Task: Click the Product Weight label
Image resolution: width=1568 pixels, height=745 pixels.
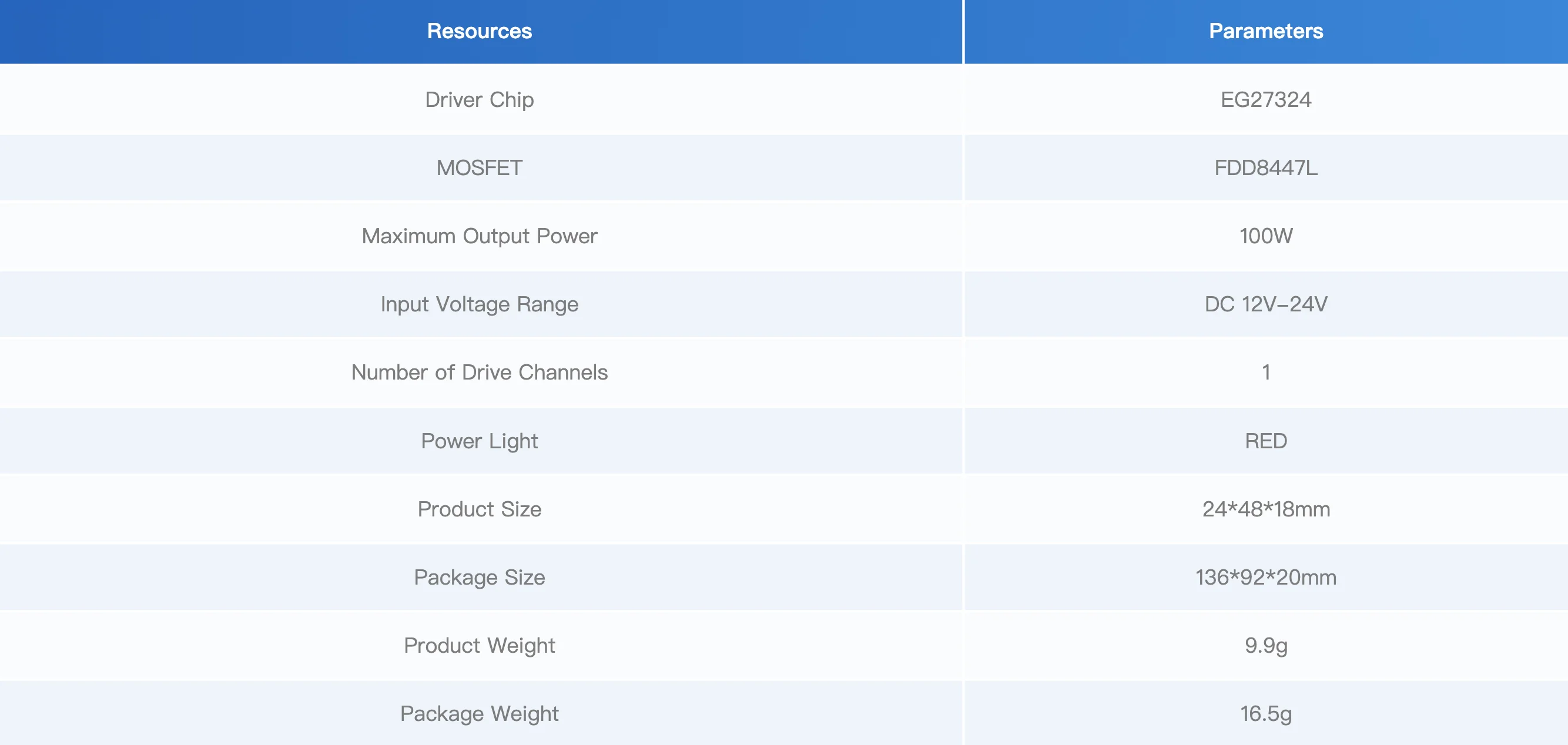Action: (x=479, y=646)
